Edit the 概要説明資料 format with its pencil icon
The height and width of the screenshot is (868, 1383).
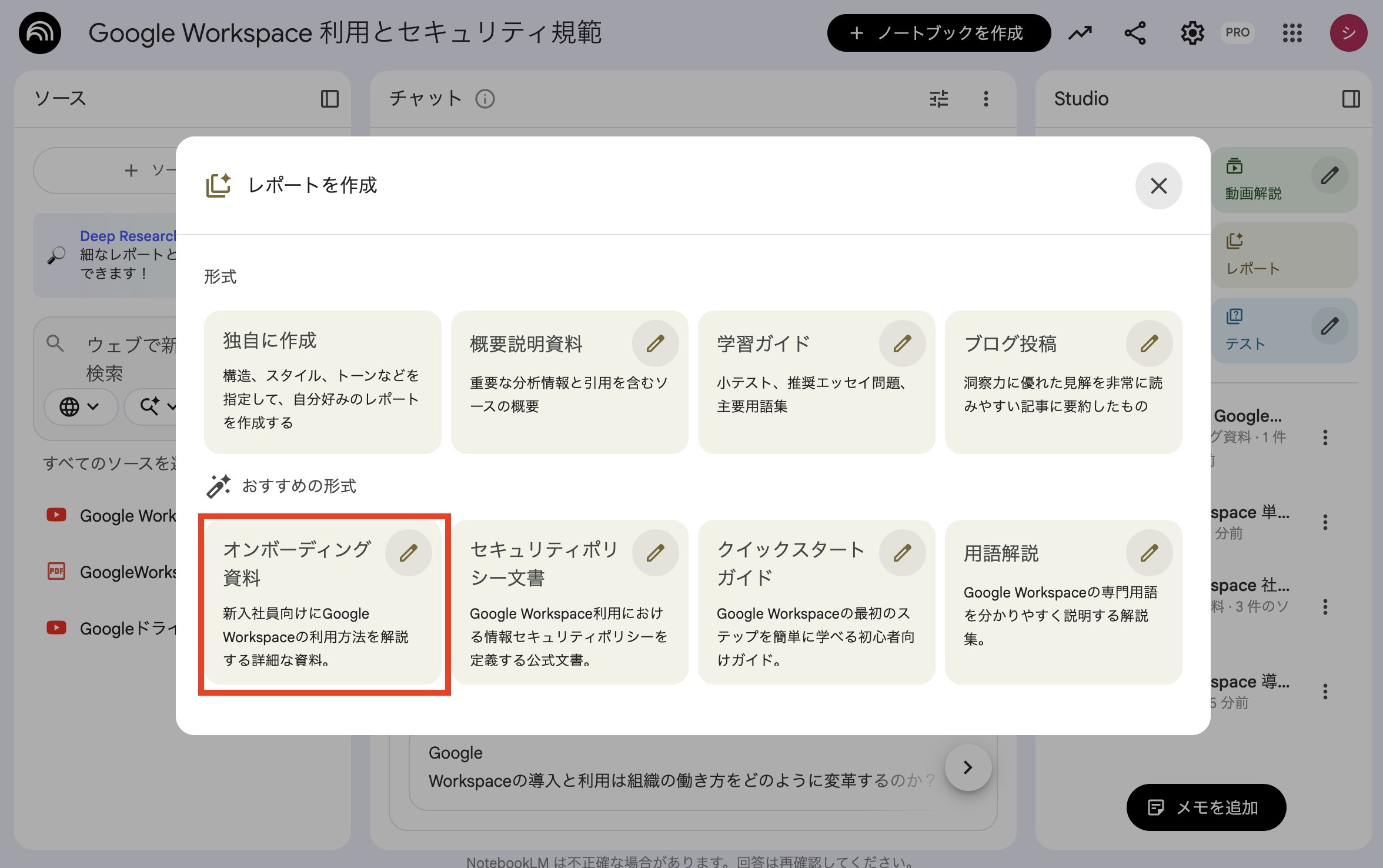coord(656,343)
